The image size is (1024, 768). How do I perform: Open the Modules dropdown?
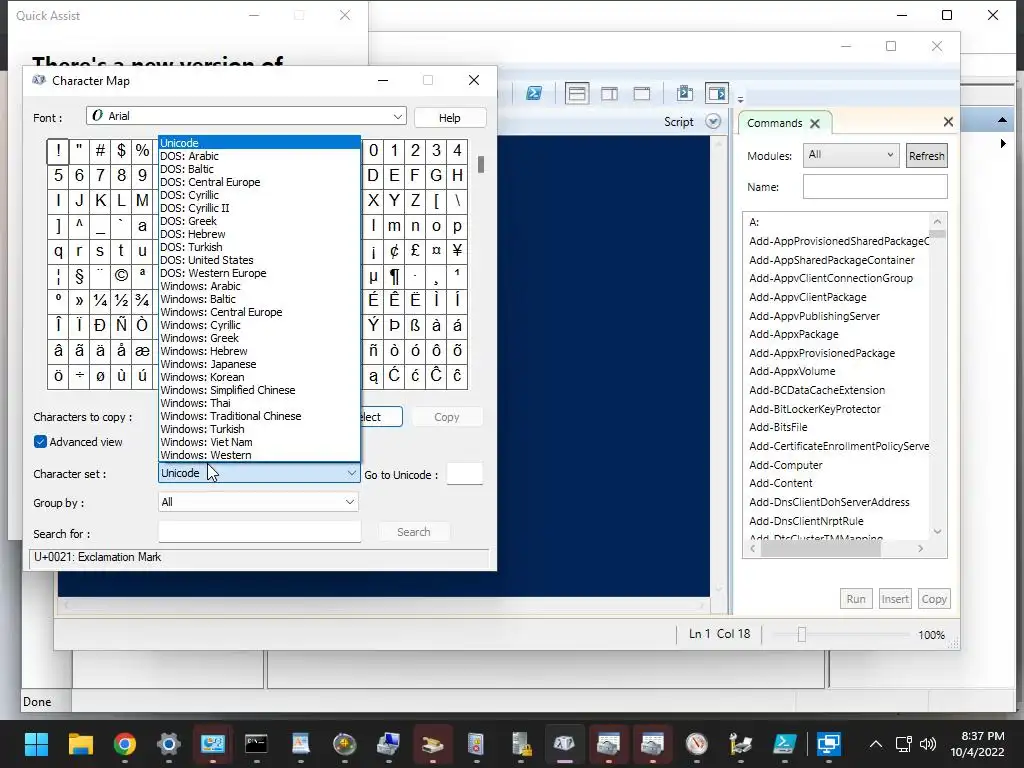pos(851,155)
